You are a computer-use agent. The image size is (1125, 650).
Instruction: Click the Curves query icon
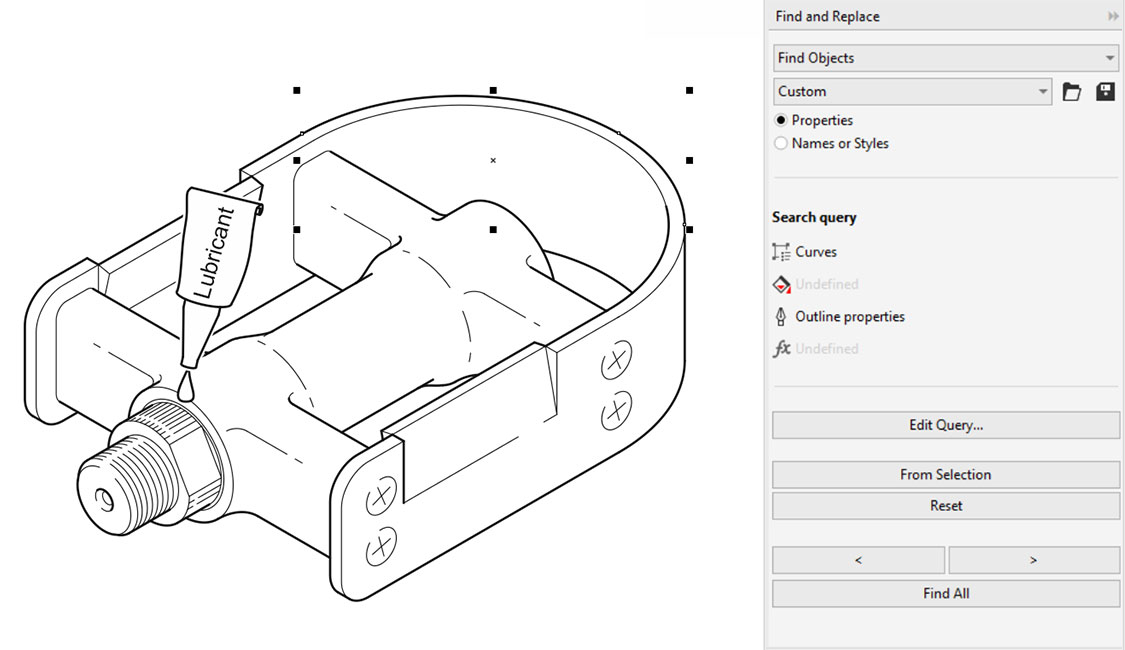[x=781, y=252]
